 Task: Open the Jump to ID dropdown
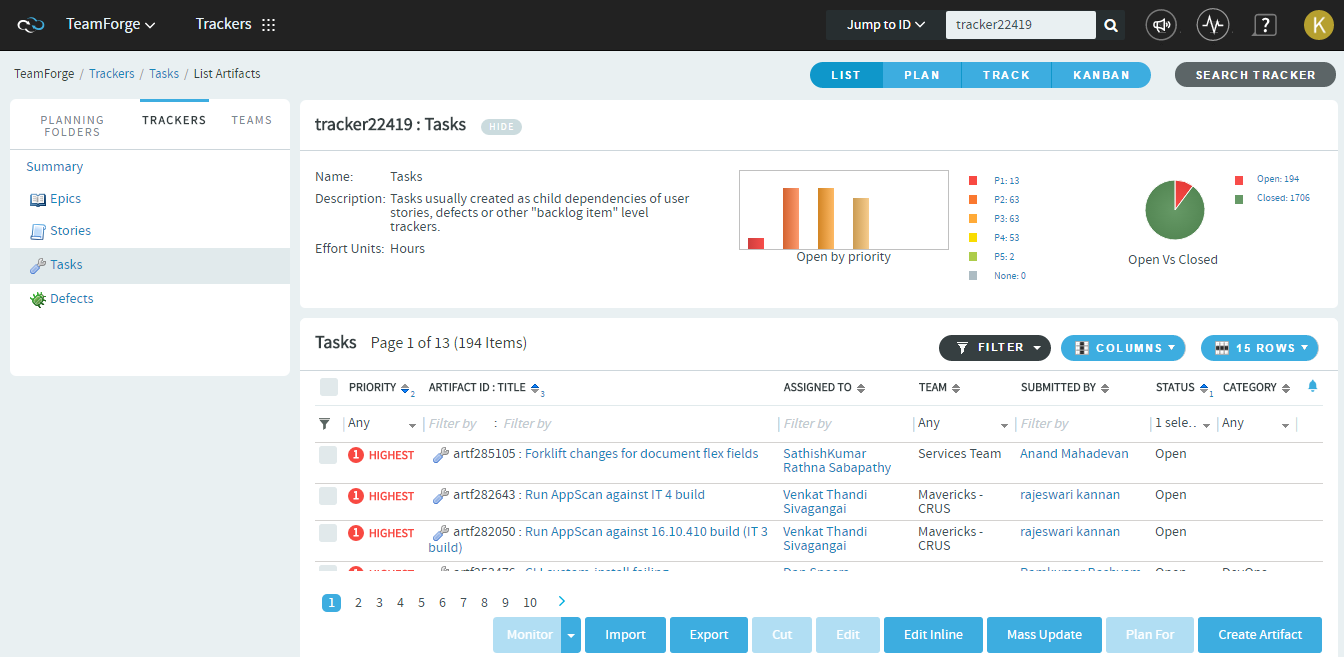click(x=886, y=25)
